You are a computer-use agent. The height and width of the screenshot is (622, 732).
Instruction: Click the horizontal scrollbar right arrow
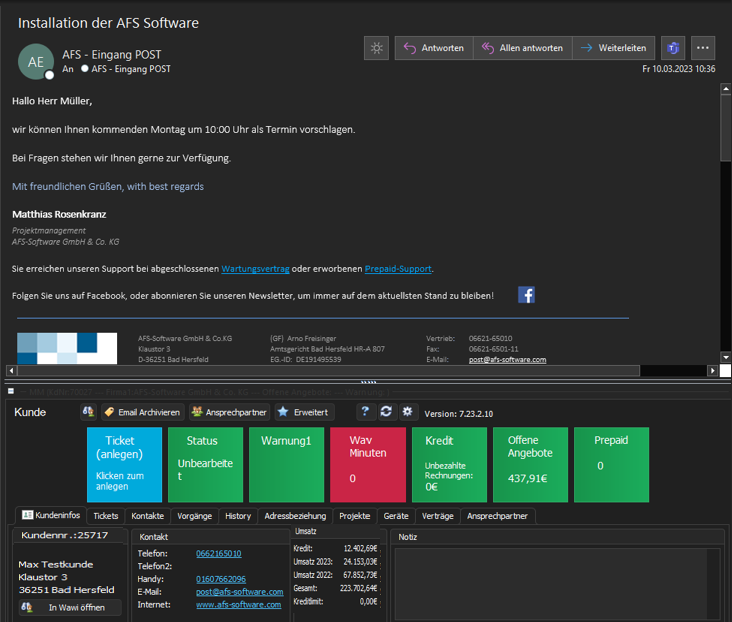(x=712, y=371)
